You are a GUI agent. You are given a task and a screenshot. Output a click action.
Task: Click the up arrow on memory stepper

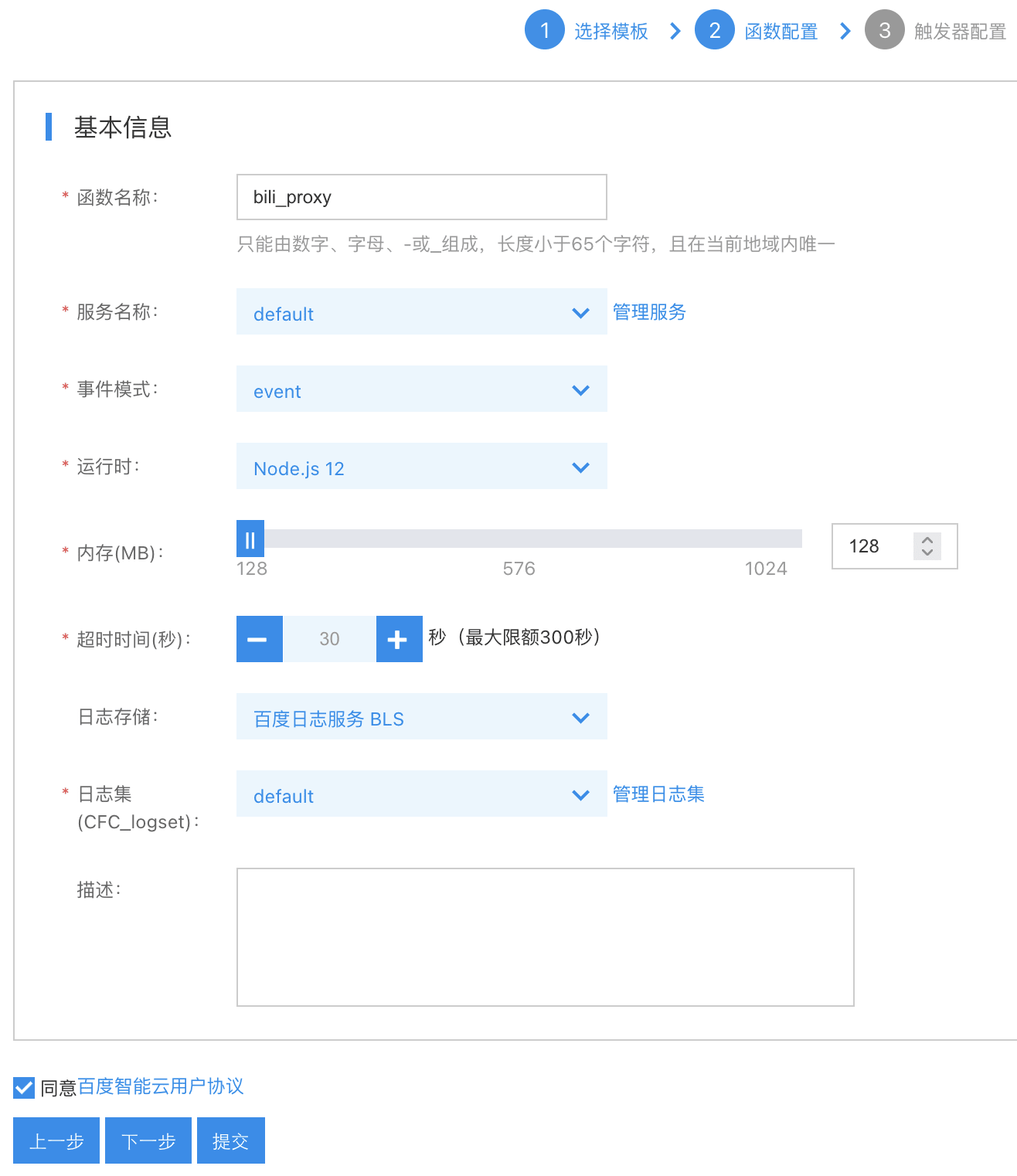(x=926, y=539)
